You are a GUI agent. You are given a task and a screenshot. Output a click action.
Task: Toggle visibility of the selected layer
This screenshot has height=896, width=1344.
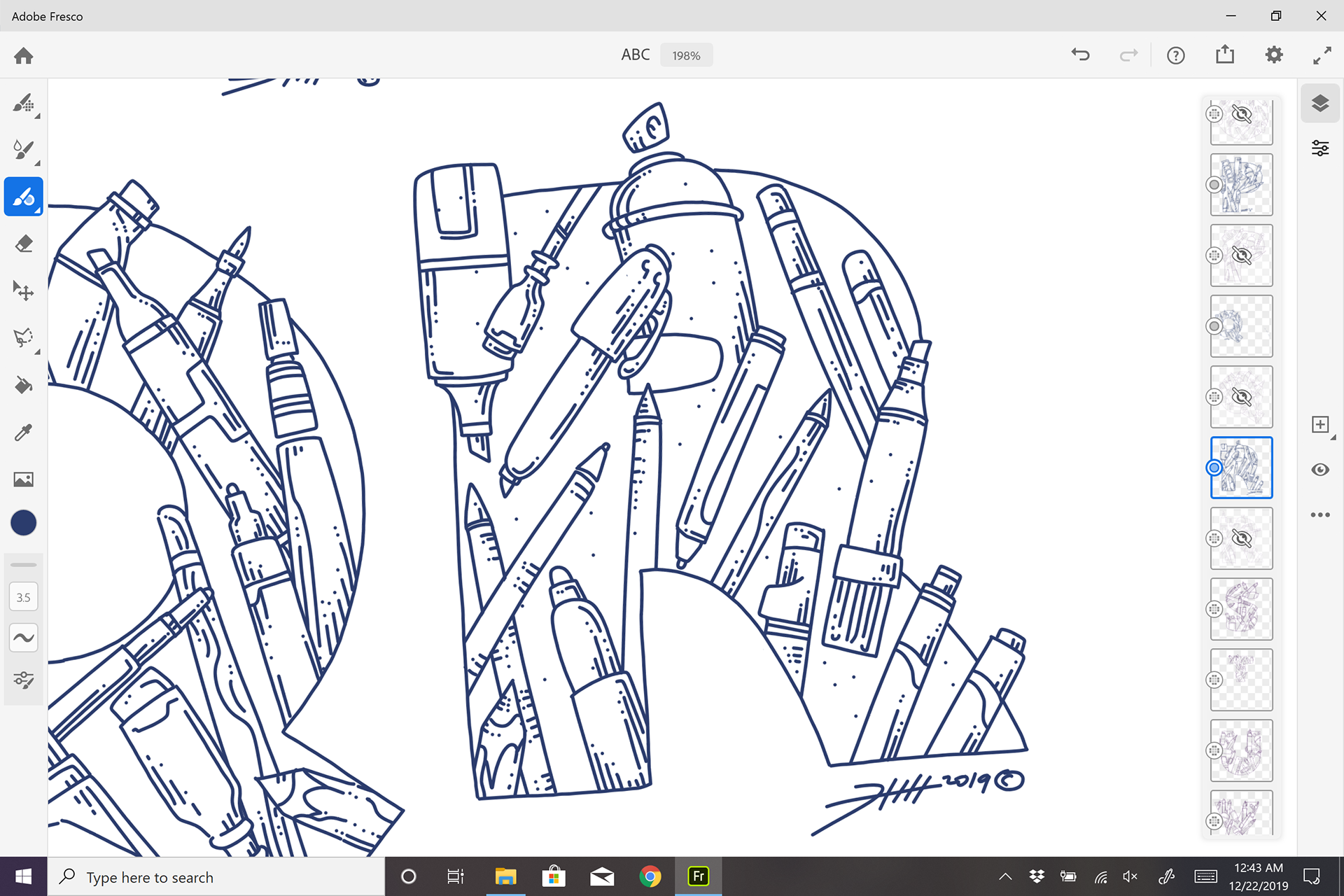click(x=1320, y=470)
